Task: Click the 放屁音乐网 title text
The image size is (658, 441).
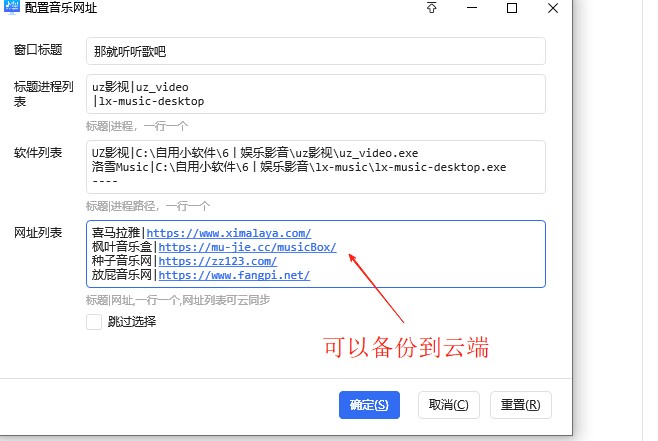Action: [x=122, y=275]
